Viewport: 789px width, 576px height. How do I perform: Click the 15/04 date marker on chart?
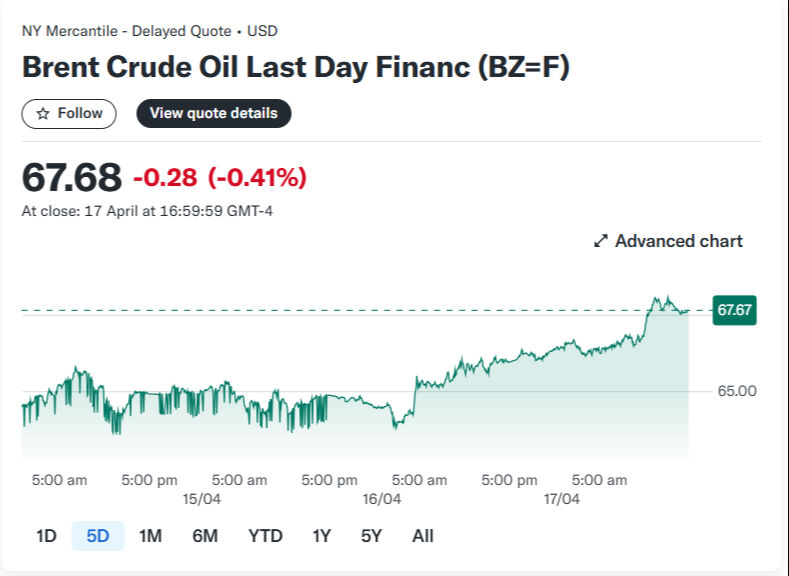coord(201,499)
